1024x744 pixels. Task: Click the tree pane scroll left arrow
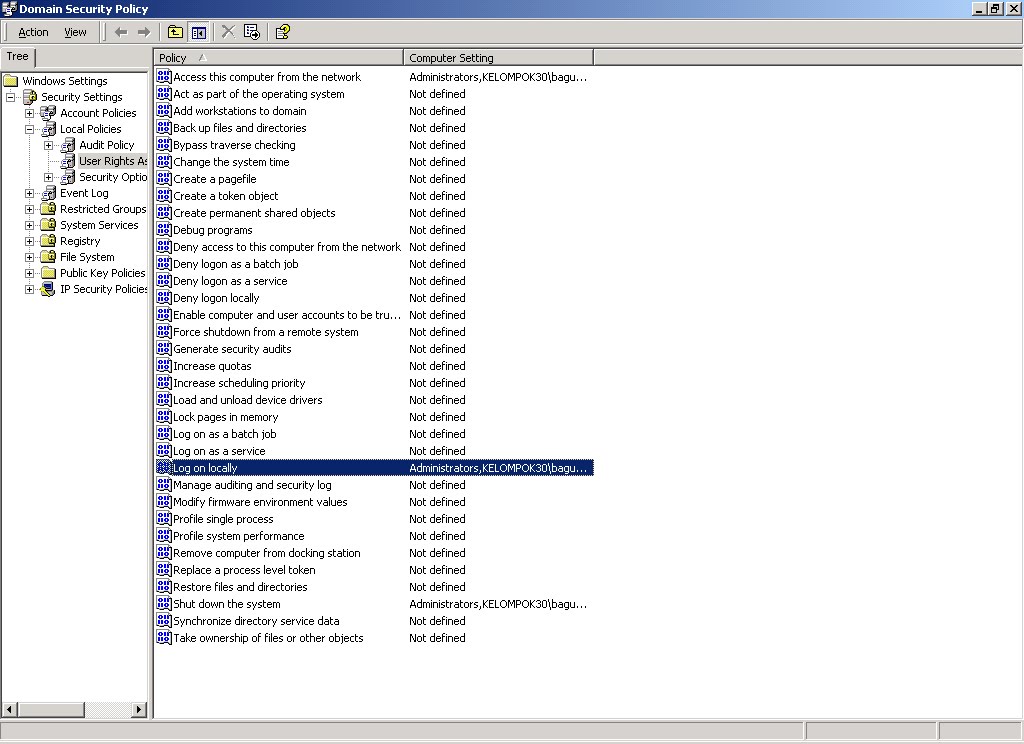pyautogui.click(x=9, y=709)
